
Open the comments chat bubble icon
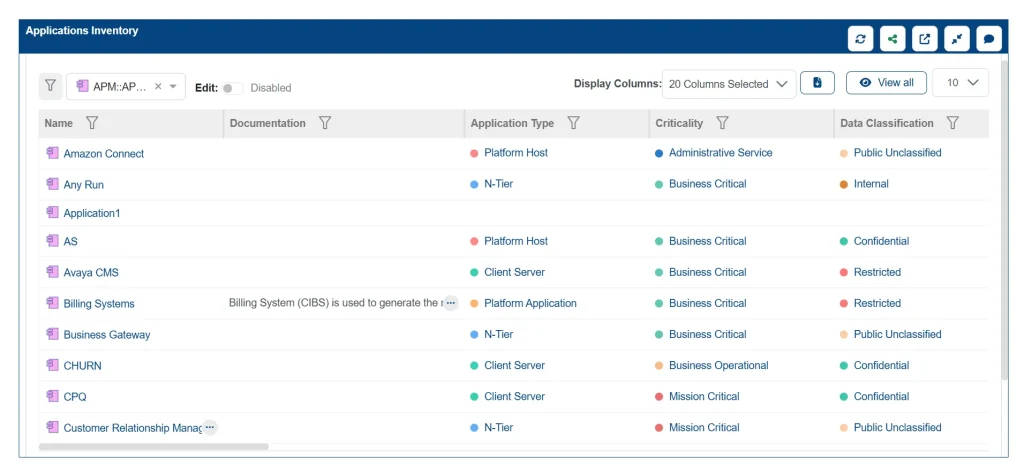(x=989, y=39)
